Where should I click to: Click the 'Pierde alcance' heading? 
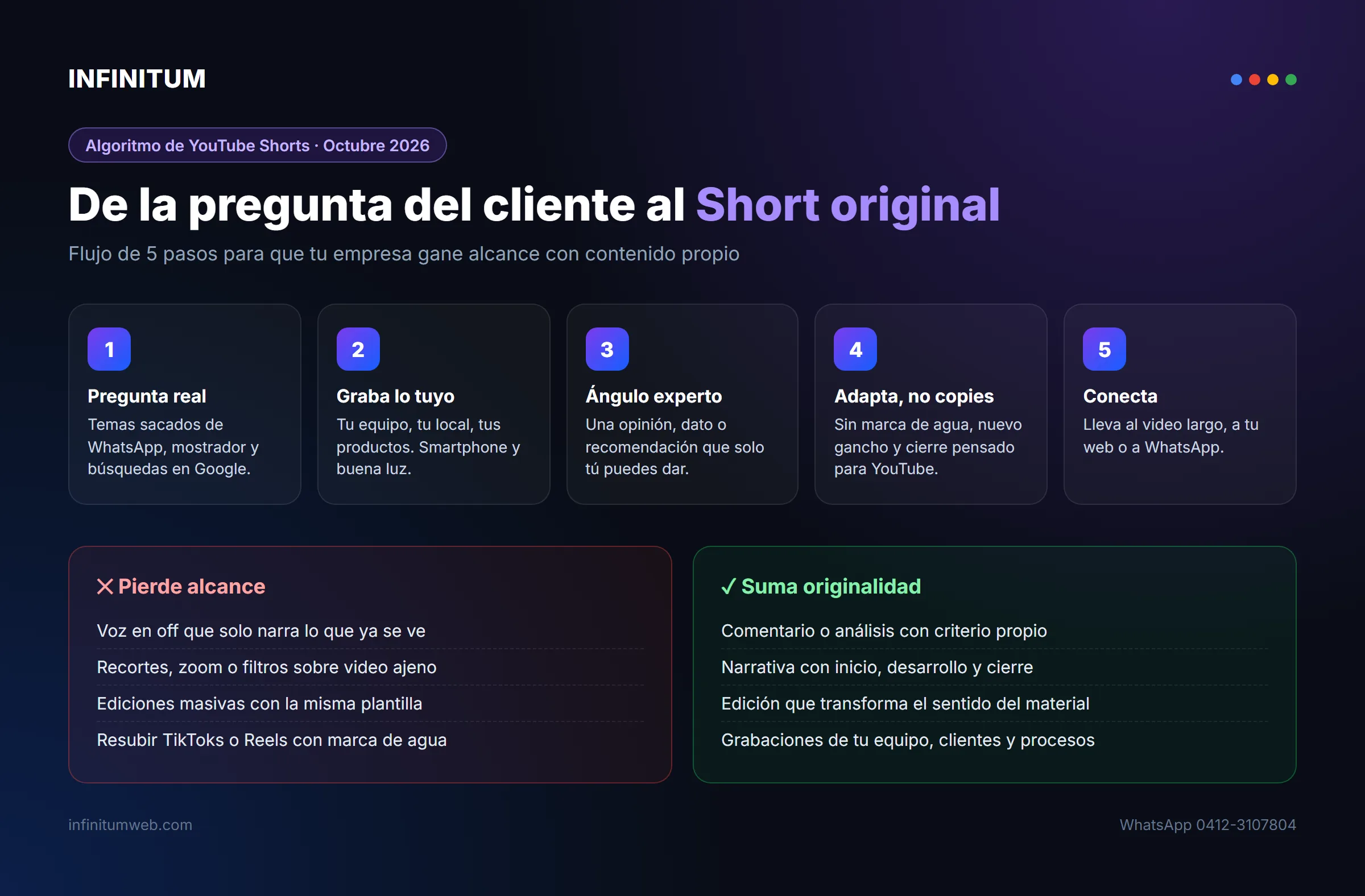(x=192, y=587)
